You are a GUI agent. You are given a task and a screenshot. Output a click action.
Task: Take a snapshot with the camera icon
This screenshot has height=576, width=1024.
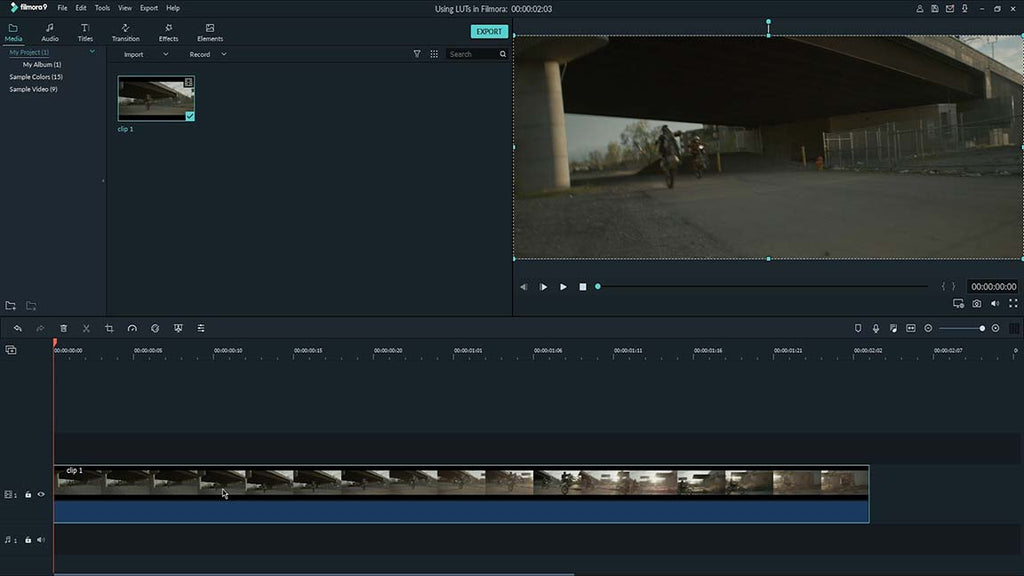pos(977,303)
